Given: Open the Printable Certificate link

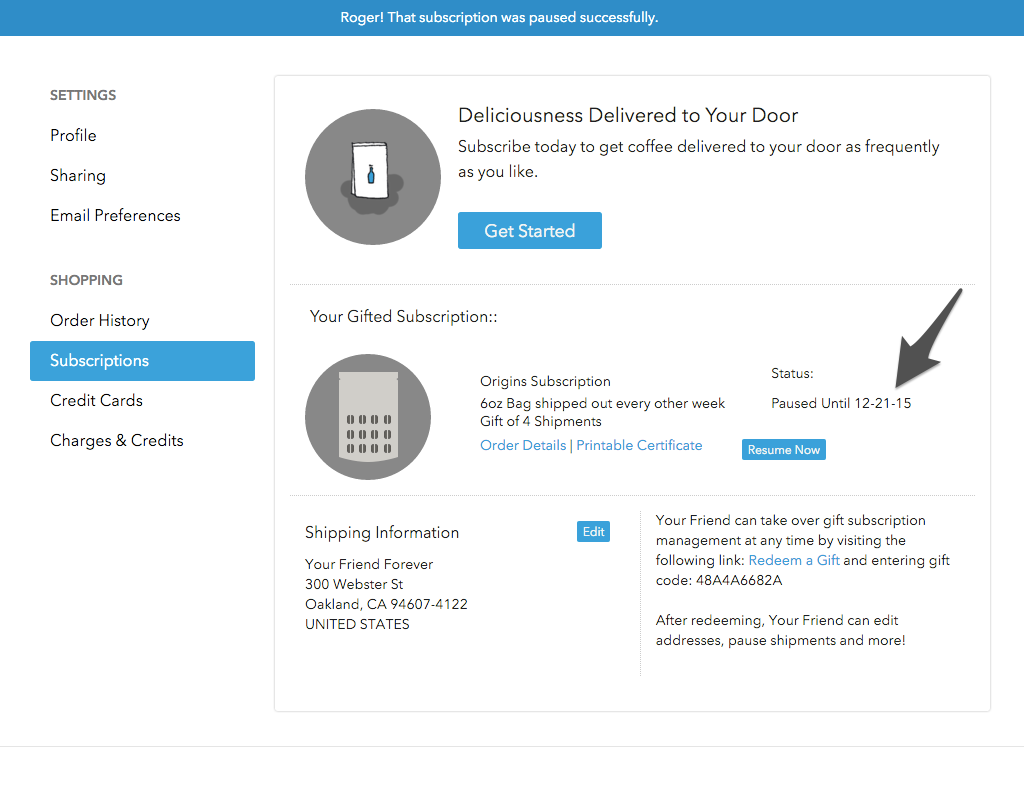Looking at the screenshot, I should [639, 445].
